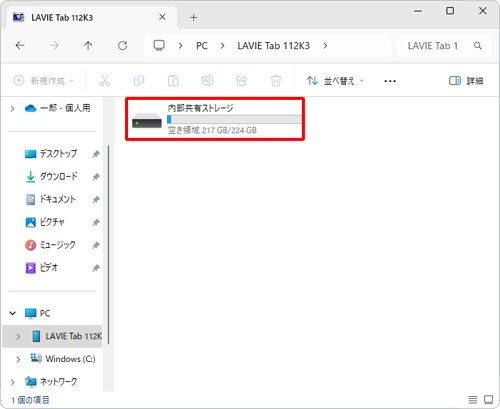Expand the Windows (C:) tree node
The width and height of the screenshot is (500, 409).
(18, 359)
